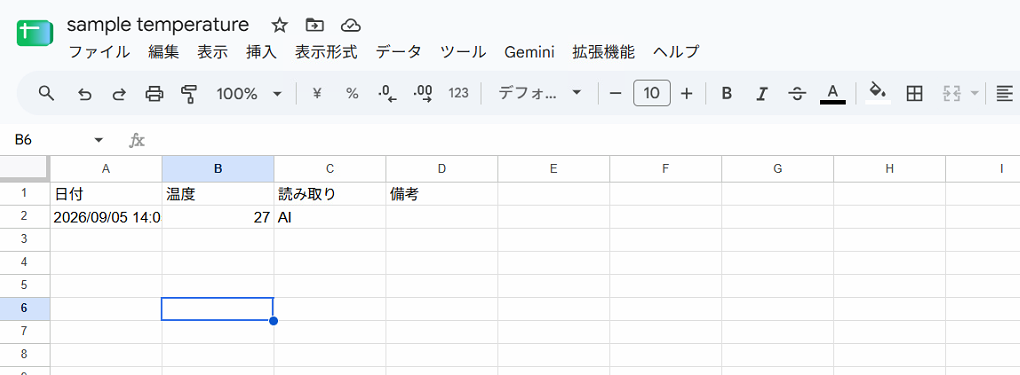
Task: Click the merge cells icon
Action: tap(952, 94)
